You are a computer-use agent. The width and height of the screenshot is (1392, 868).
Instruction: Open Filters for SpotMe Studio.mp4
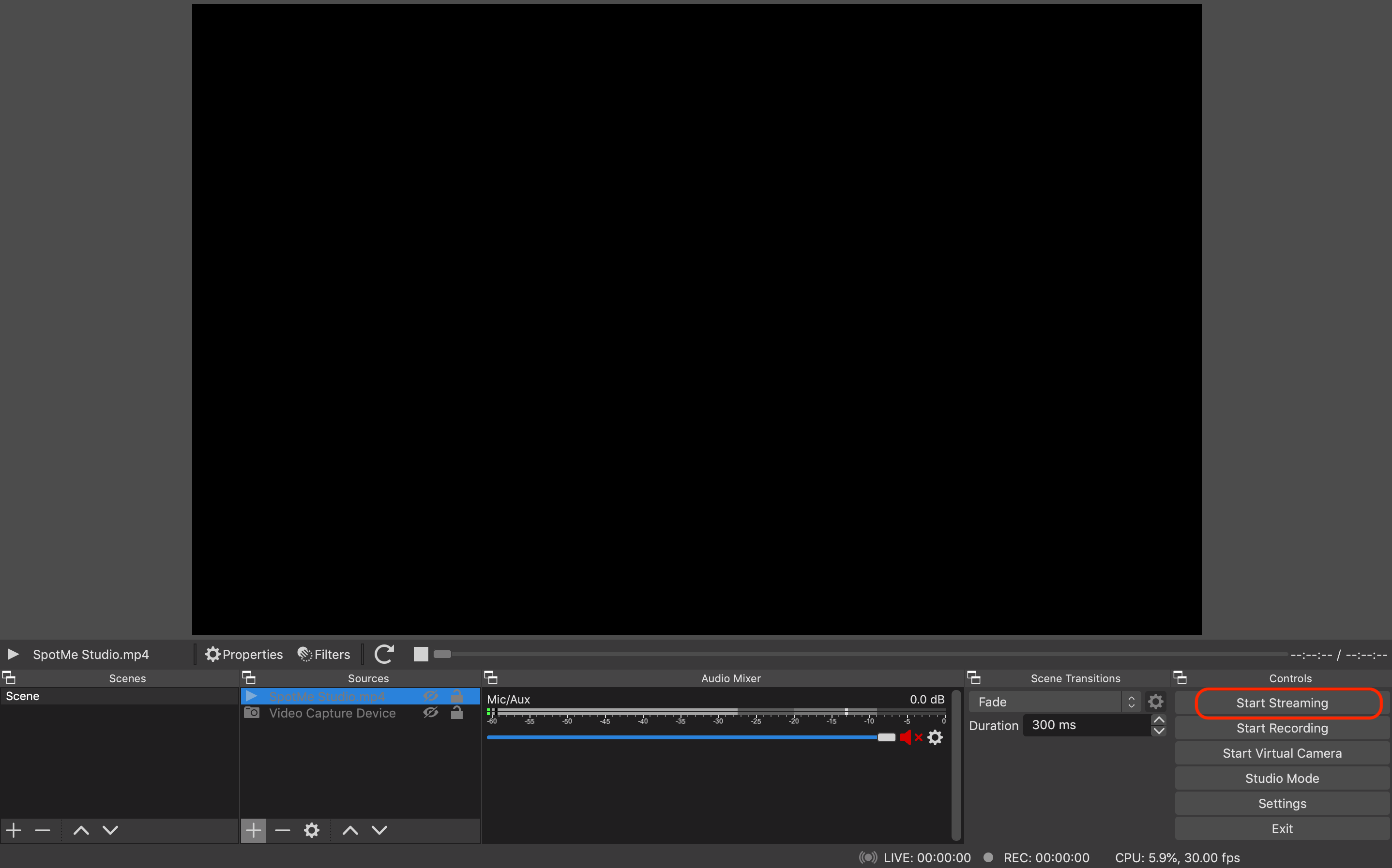[323, 654]
